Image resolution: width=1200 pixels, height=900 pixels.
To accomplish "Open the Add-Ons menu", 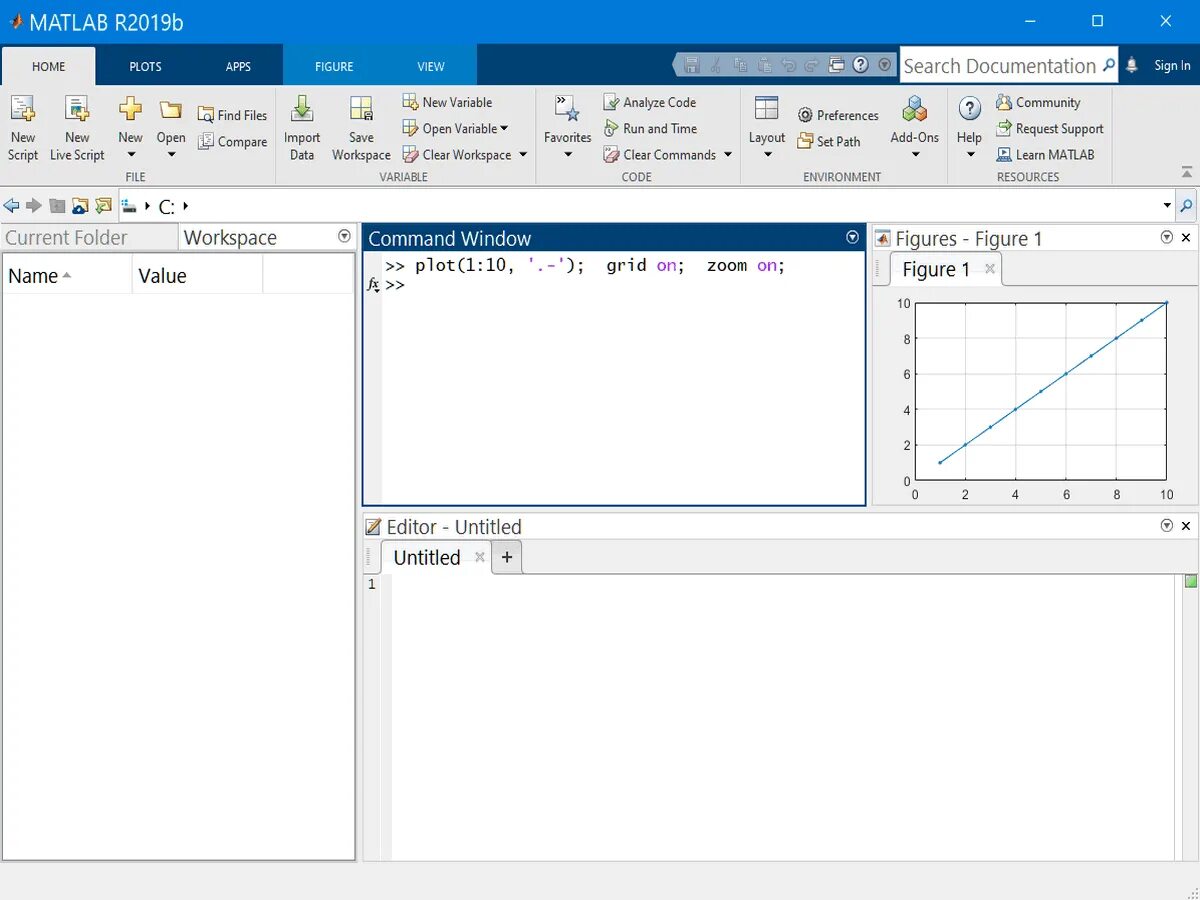I will pos(915,128).
